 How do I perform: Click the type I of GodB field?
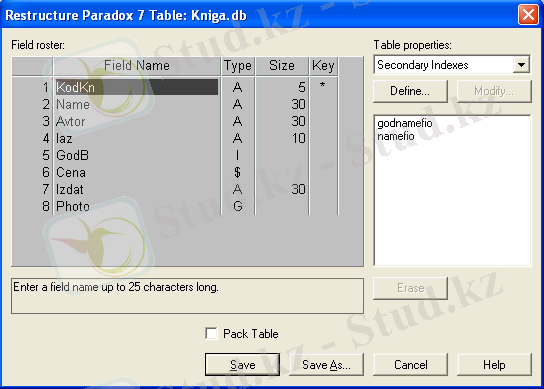coord(237,155)
